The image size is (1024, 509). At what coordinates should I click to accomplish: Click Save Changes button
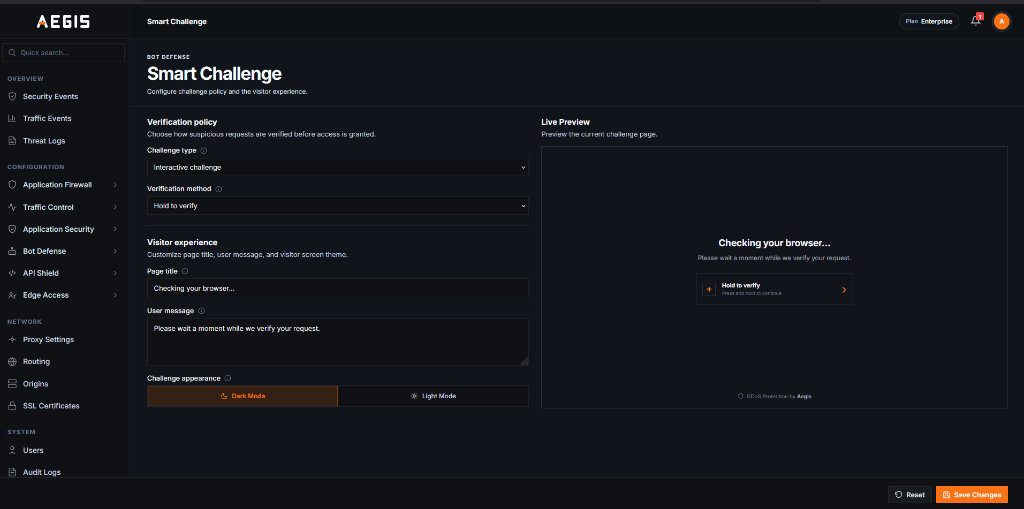[x=972, y=495]
